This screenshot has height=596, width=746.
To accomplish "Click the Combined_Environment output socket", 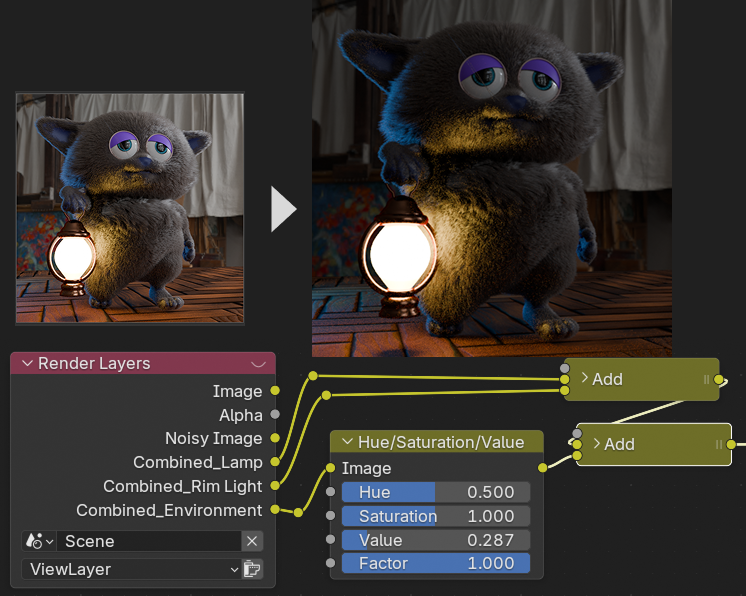I will pos(275,510).
